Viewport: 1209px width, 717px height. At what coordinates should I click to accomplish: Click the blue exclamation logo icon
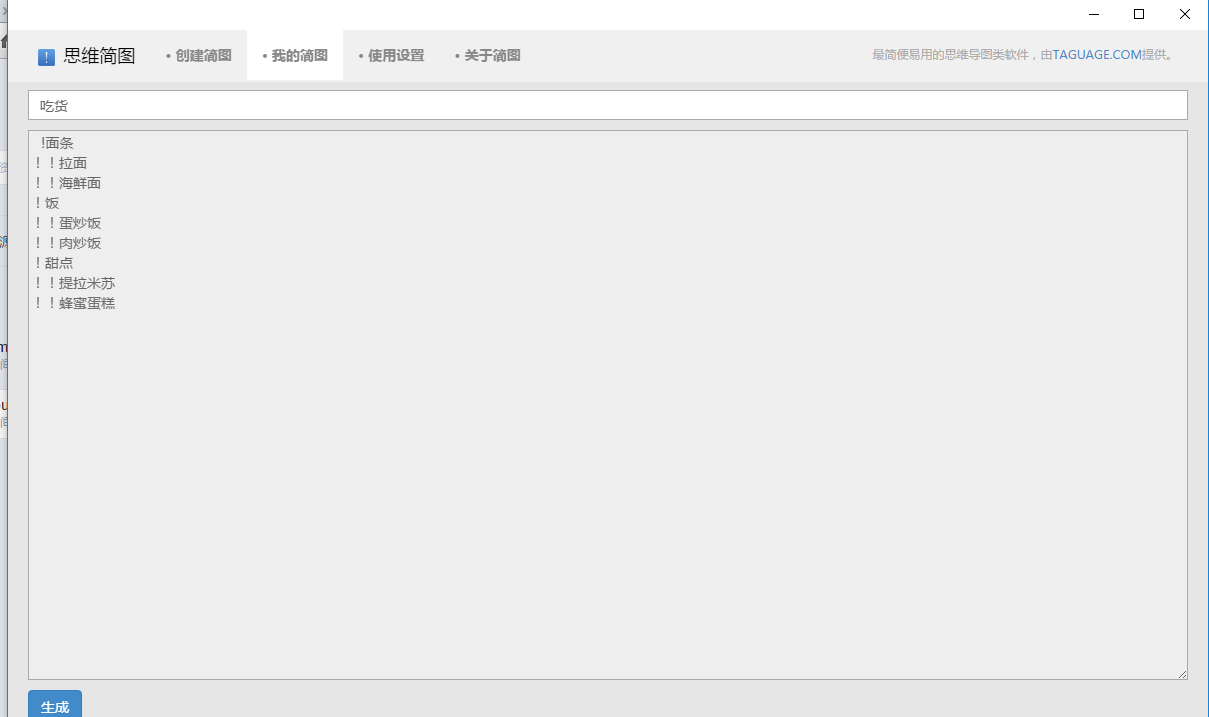pos(46,57)
